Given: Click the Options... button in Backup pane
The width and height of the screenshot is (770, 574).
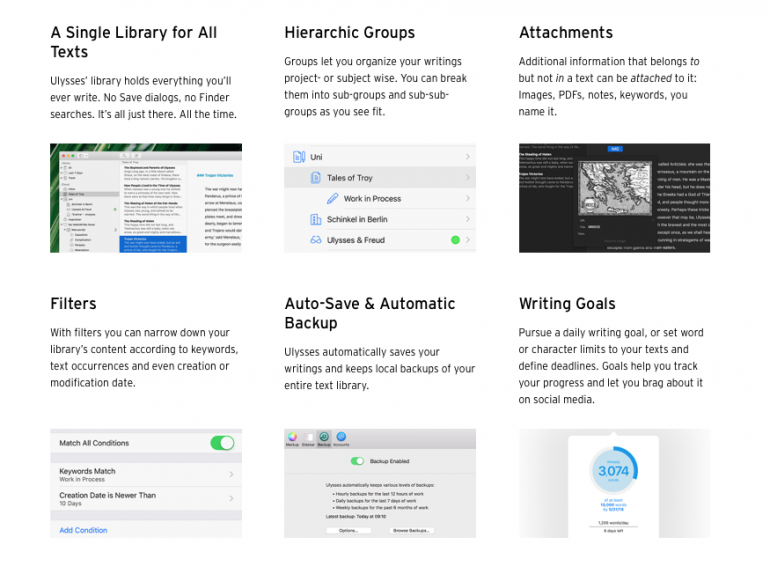Looking at the screenshot, I should tap(349, 531).
